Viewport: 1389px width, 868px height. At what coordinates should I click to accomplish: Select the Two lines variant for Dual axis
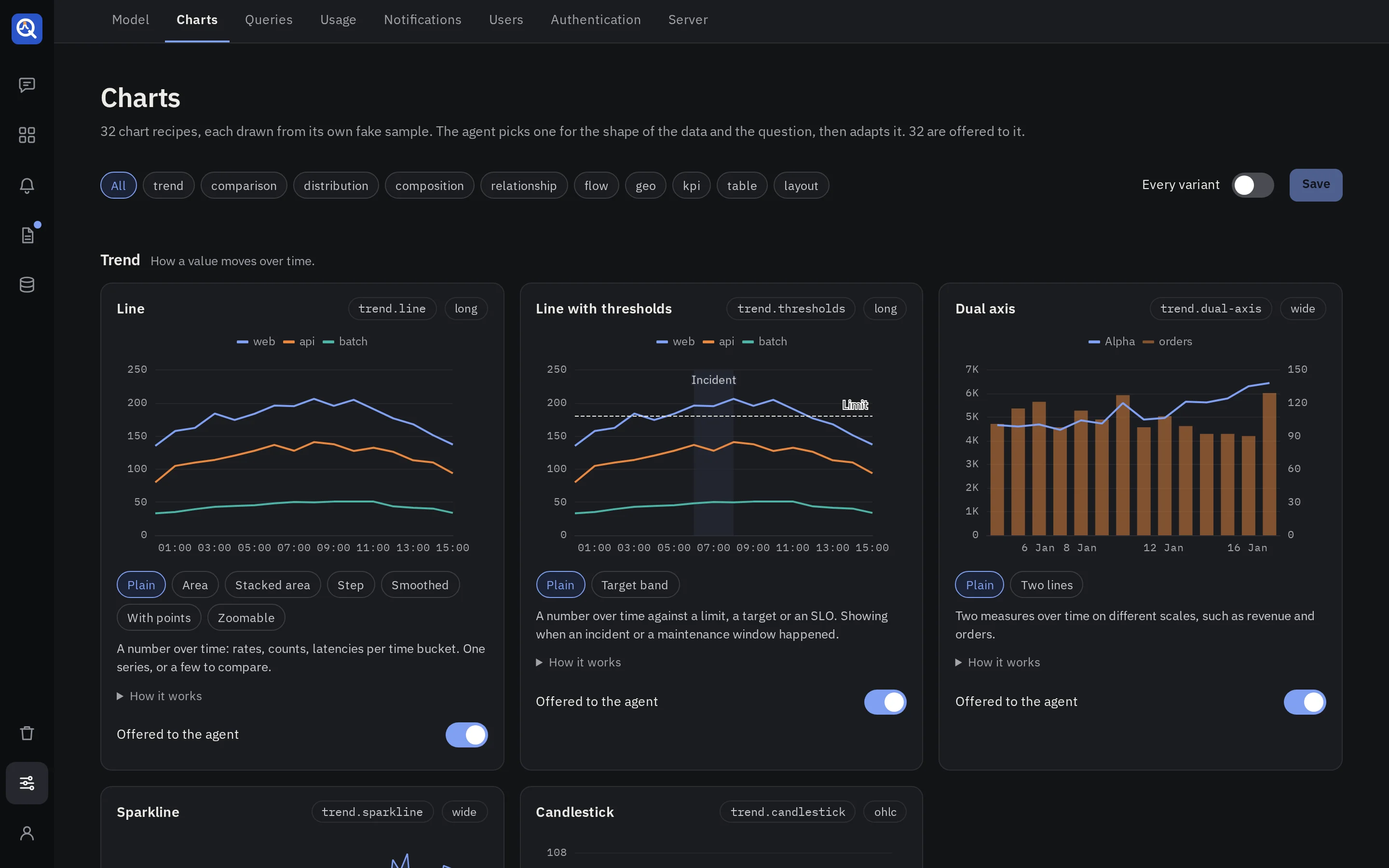coord(1047,584)
